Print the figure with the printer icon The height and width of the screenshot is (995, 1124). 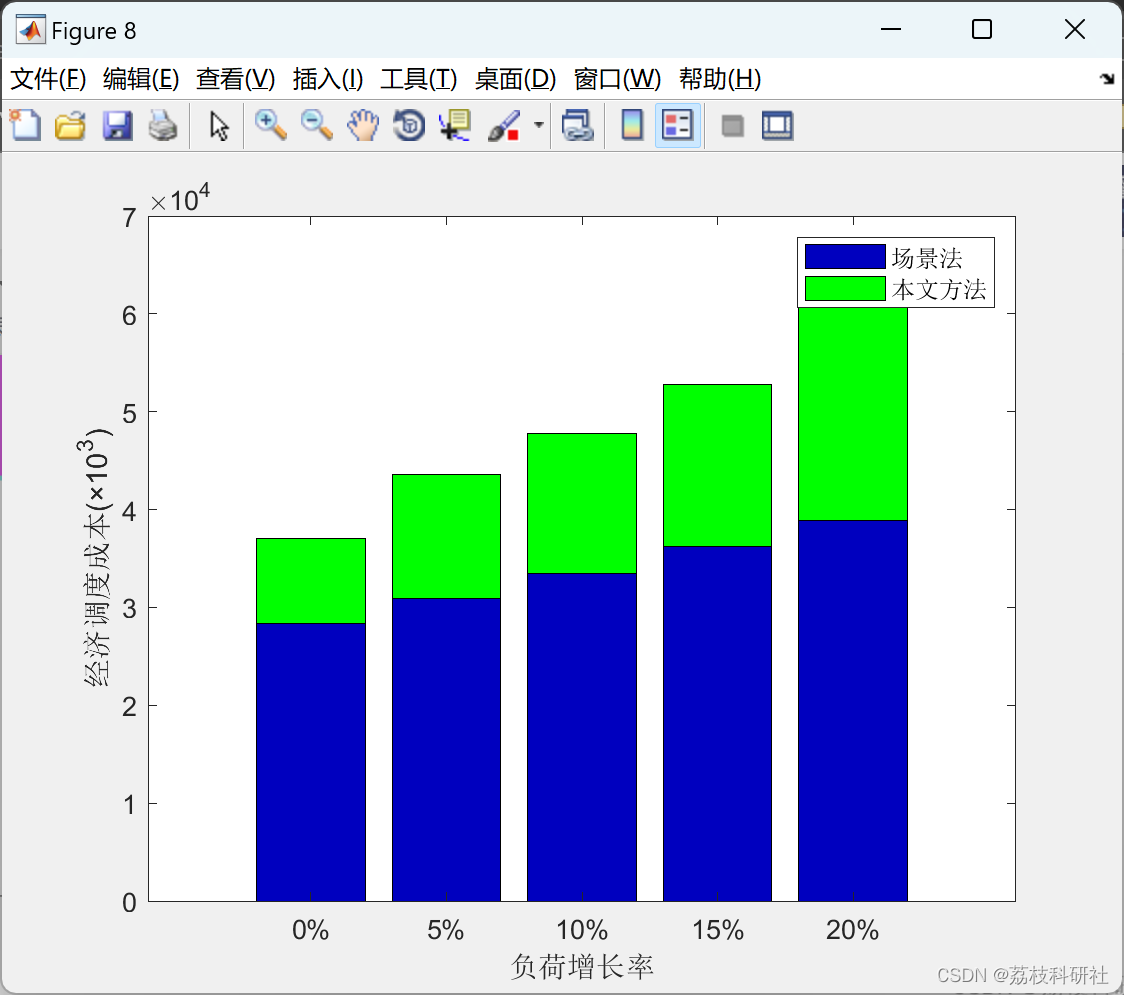coord(163,126)
